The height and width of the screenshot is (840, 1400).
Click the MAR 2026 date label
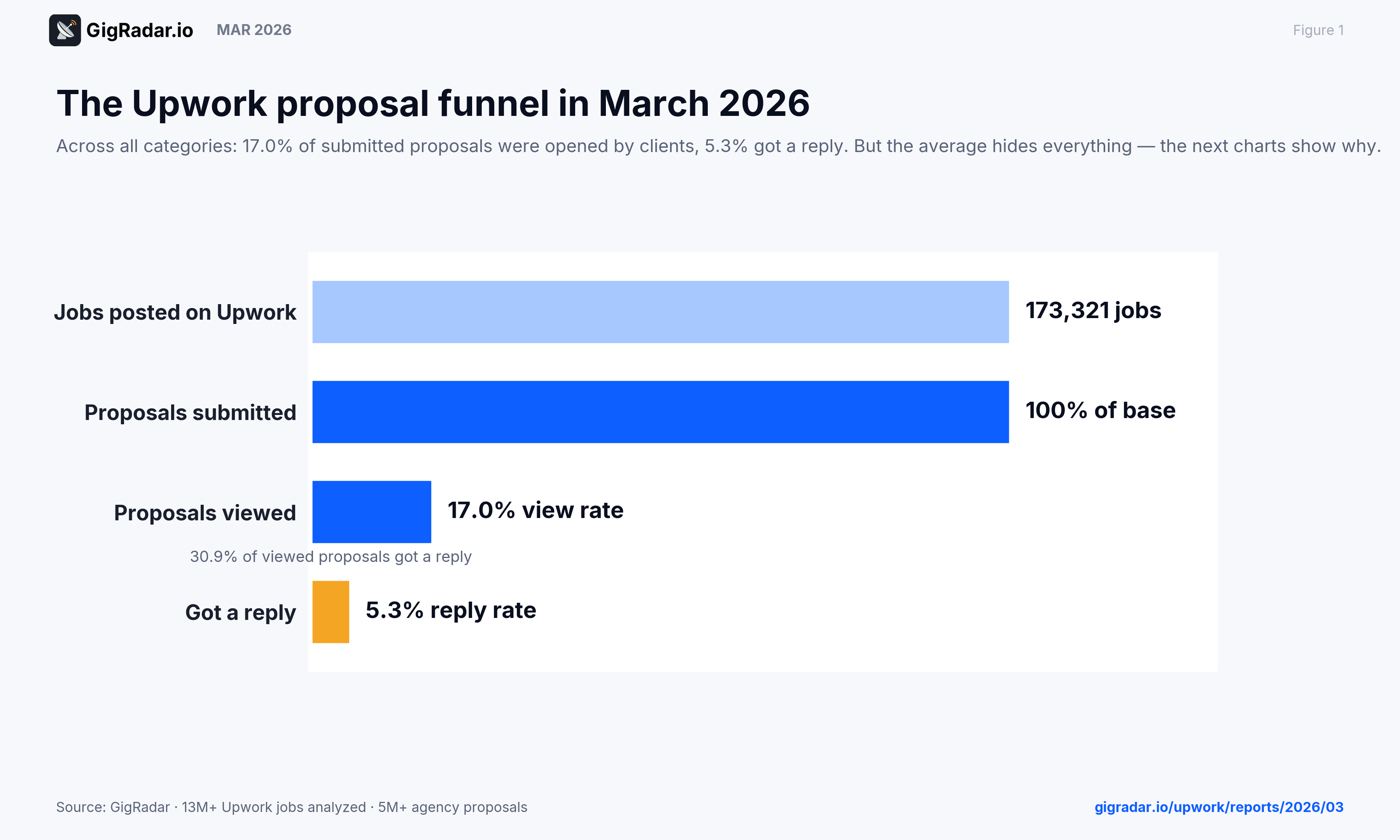[254, 30]
